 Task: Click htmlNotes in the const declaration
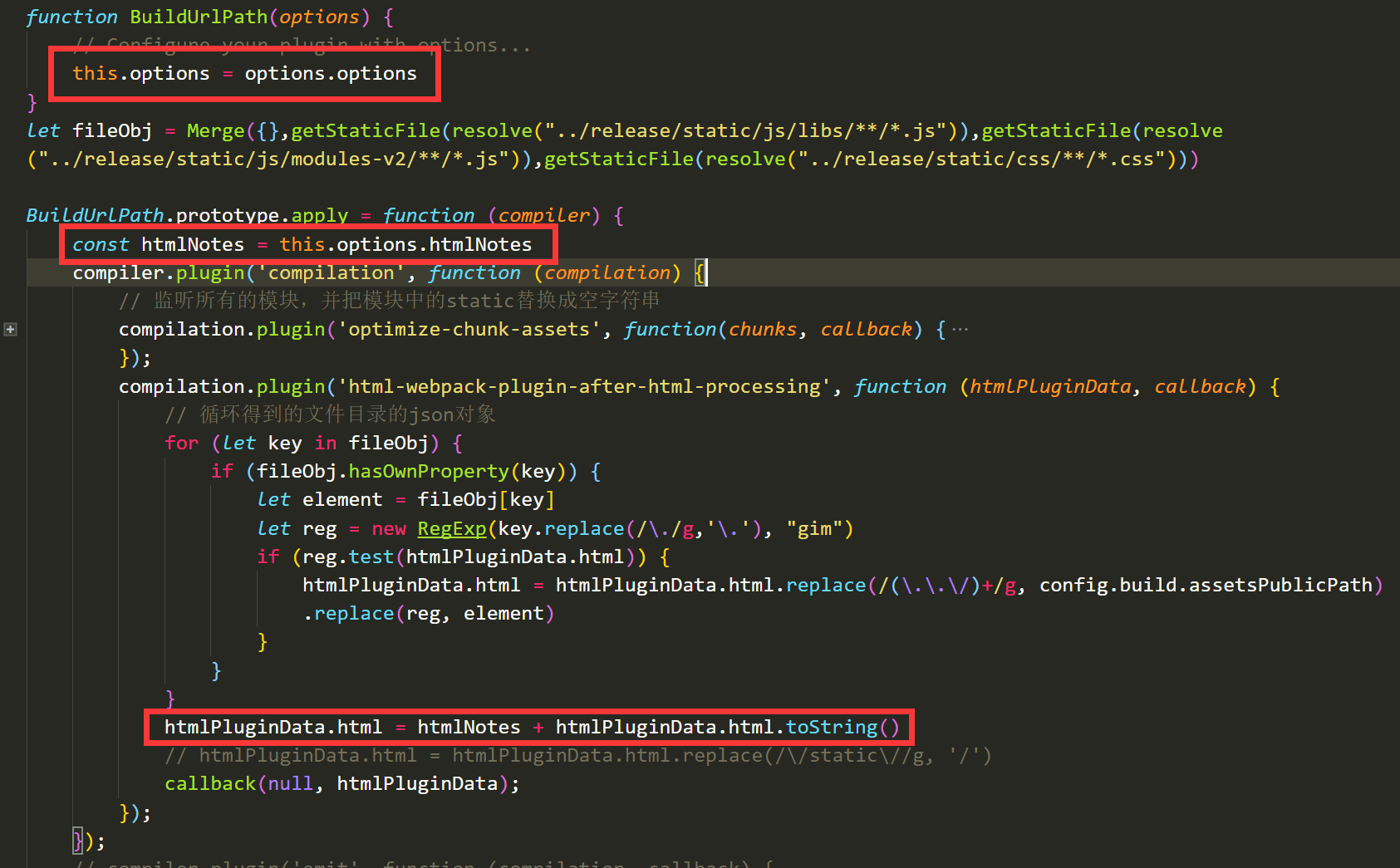(x=193, y=244)
